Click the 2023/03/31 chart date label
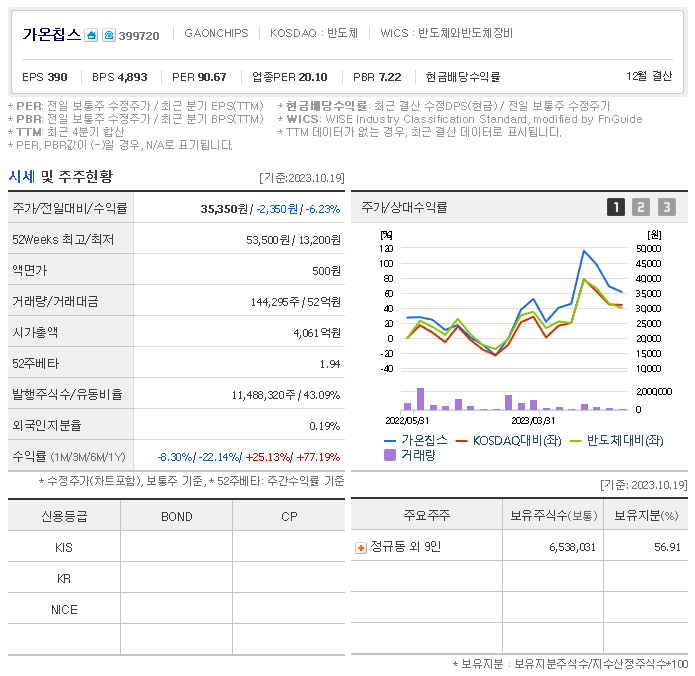Screen dimensions: 695x676 pyautogui.click(x=533, y=420)
